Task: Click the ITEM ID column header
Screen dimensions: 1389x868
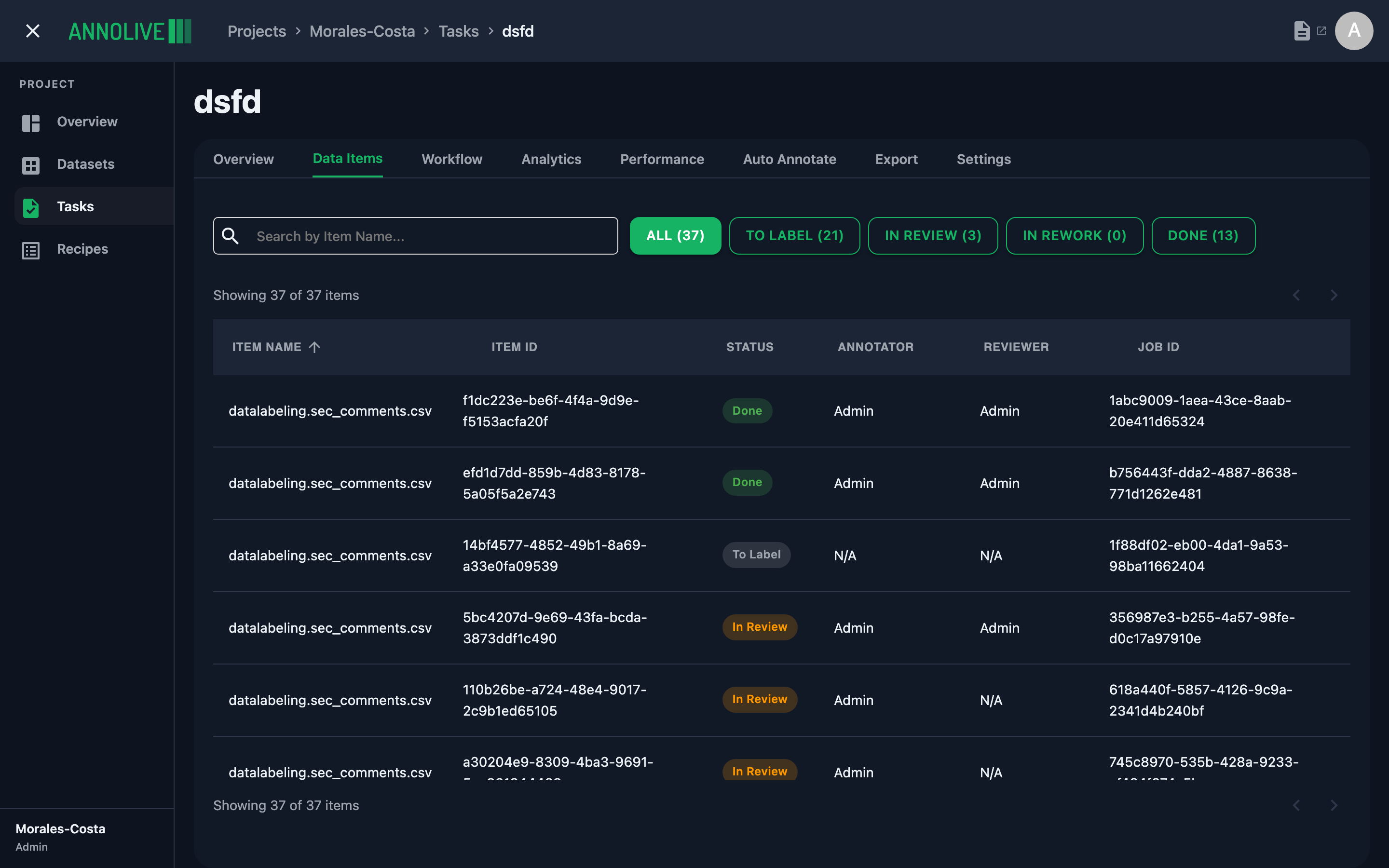Action: pos(514,347)
